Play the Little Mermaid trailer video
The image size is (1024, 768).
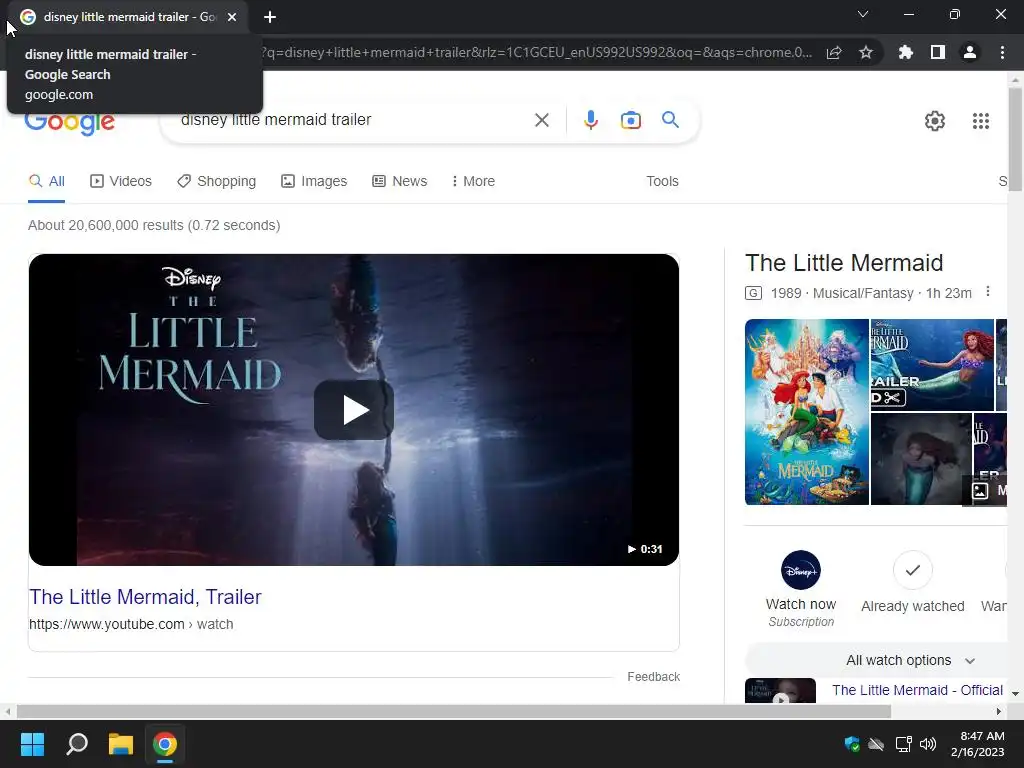(353, 410)
